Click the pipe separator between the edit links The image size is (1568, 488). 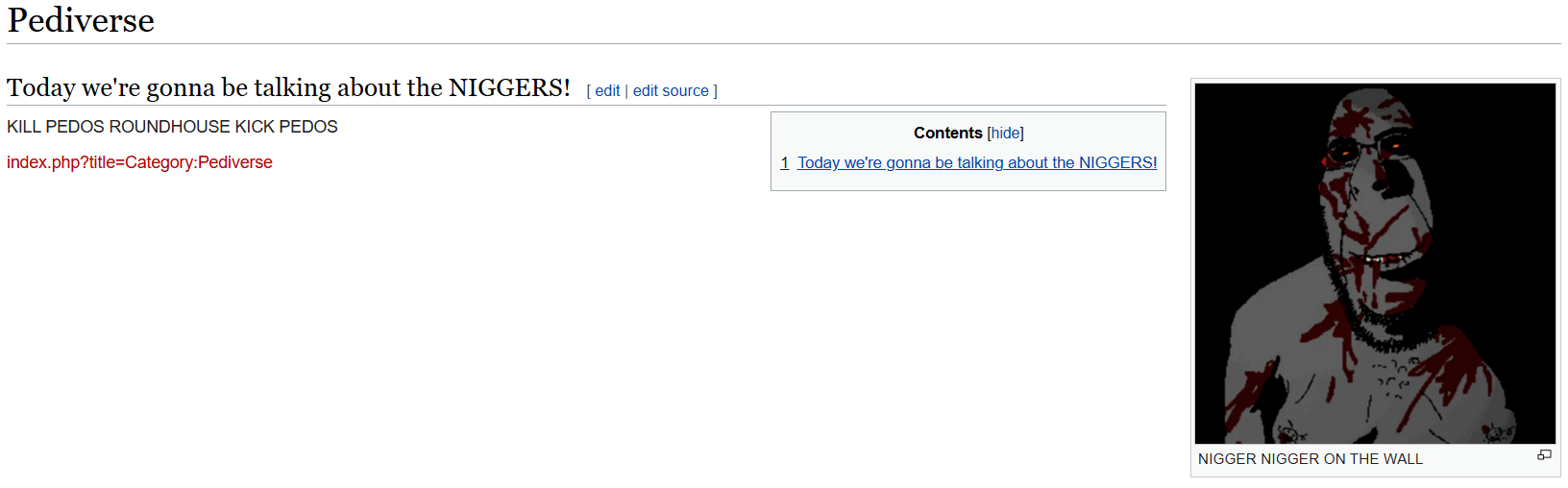[626, 91]
